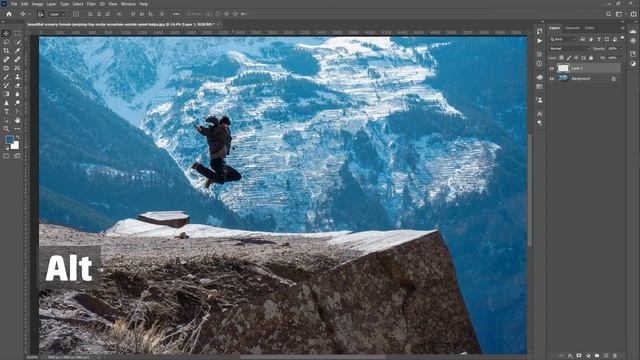640x360 pixels.
Task: Switch to the Channels tab
Action: tap(572, 28)
